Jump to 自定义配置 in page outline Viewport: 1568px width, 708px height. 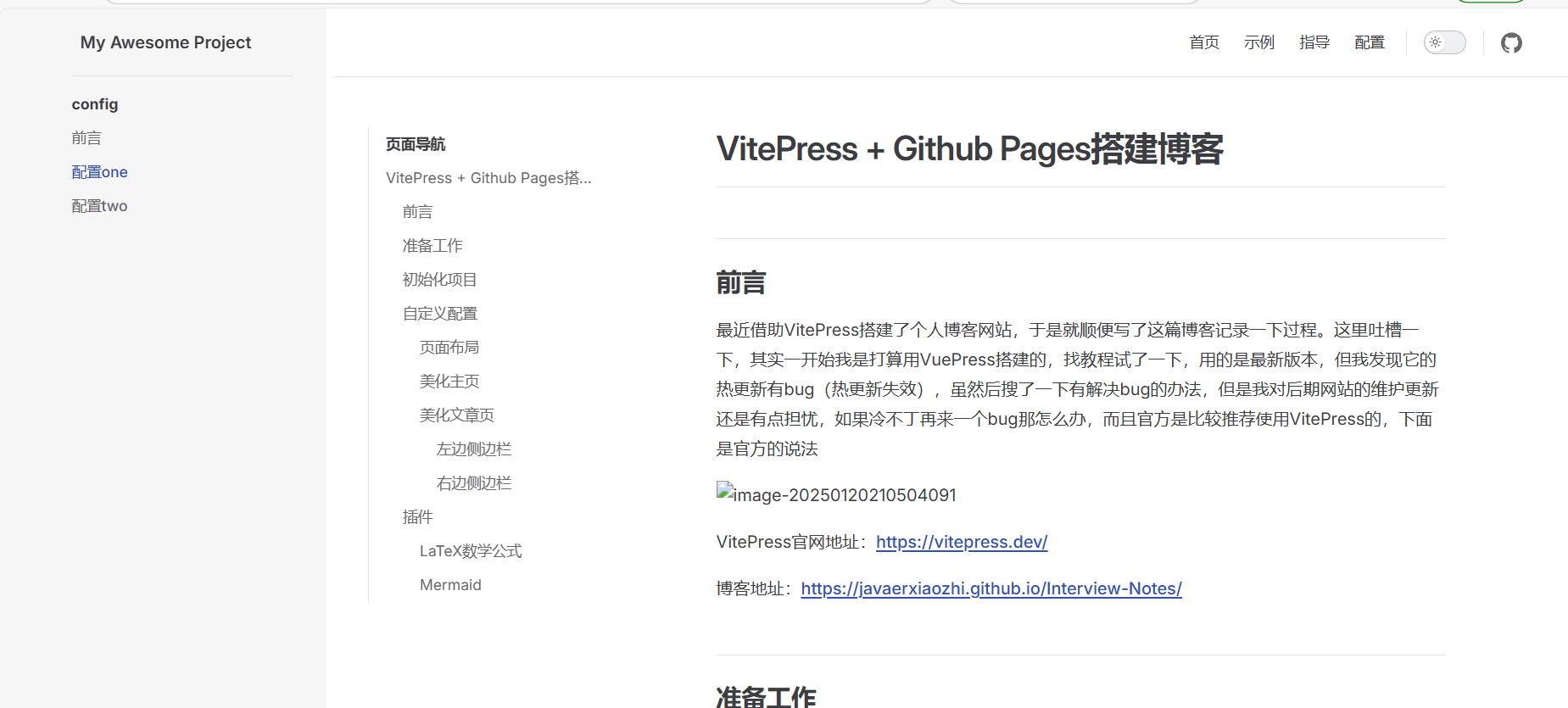[x=440, y=314]
